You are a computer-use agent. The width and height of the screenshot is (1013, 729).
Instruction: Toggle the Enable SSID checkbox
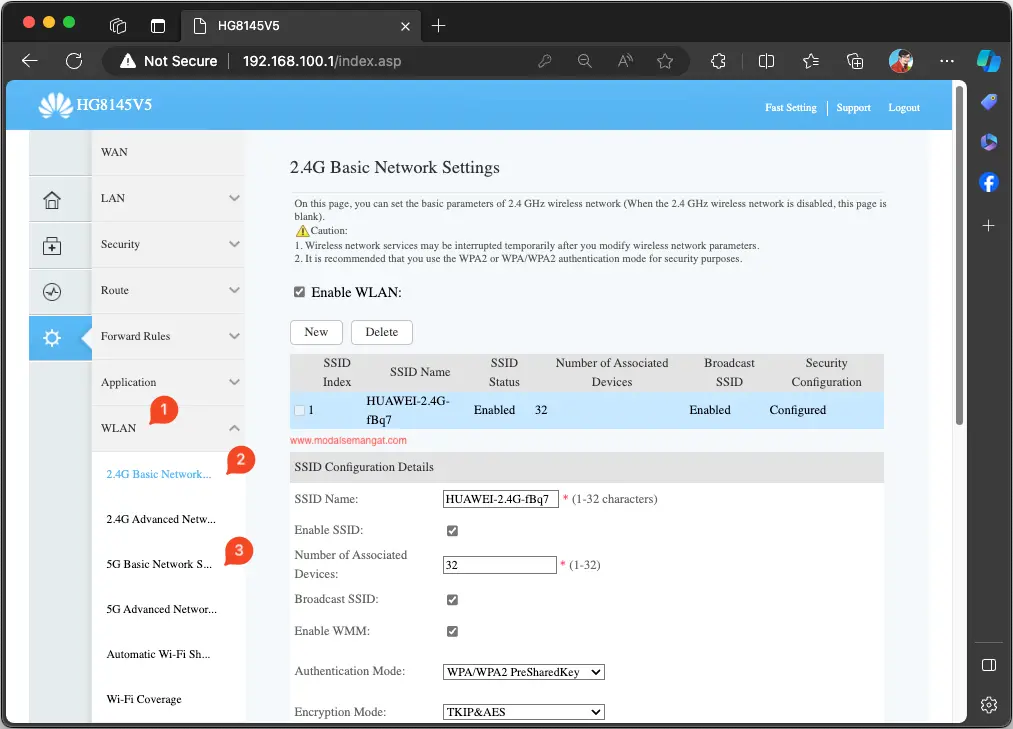pyautogui.click(x=452, y=531)
